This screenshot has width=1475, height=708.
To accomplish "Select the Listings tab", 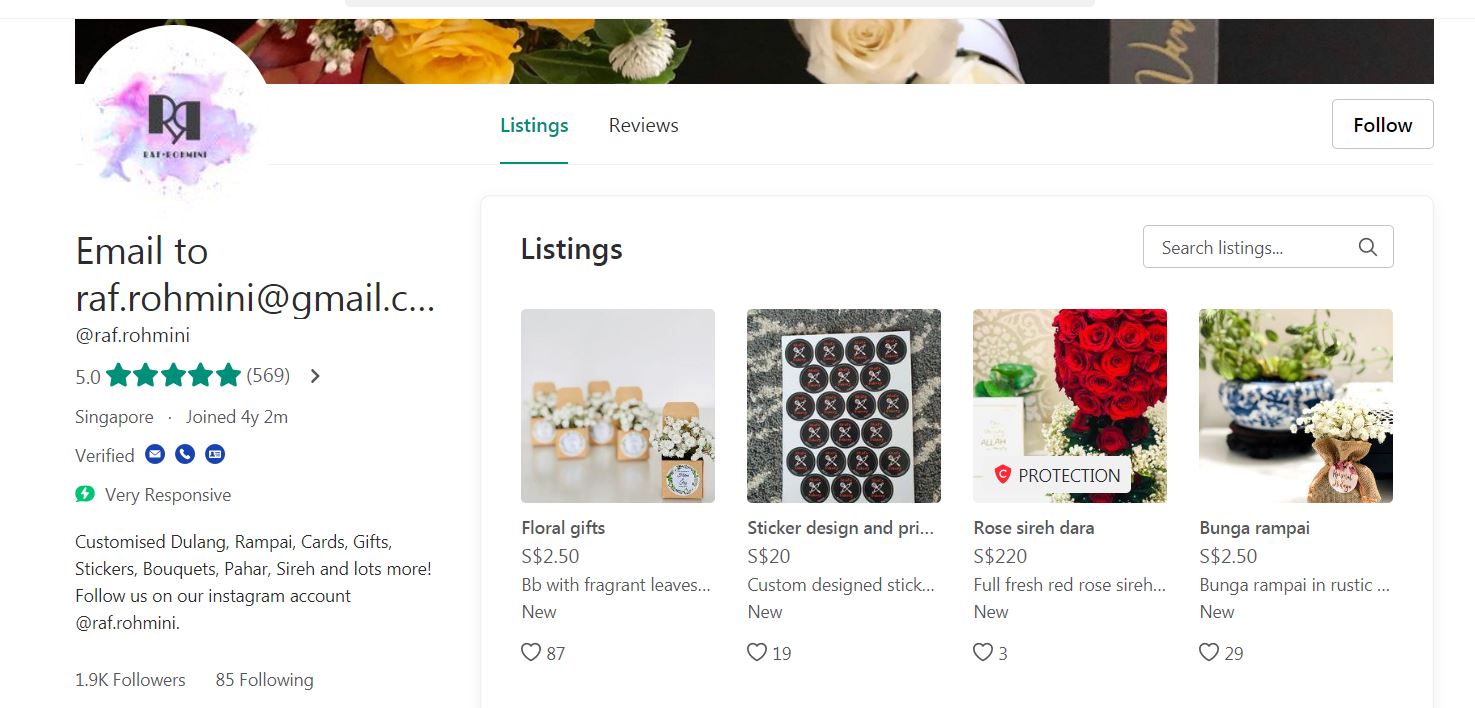I will [x=534, y=125].
